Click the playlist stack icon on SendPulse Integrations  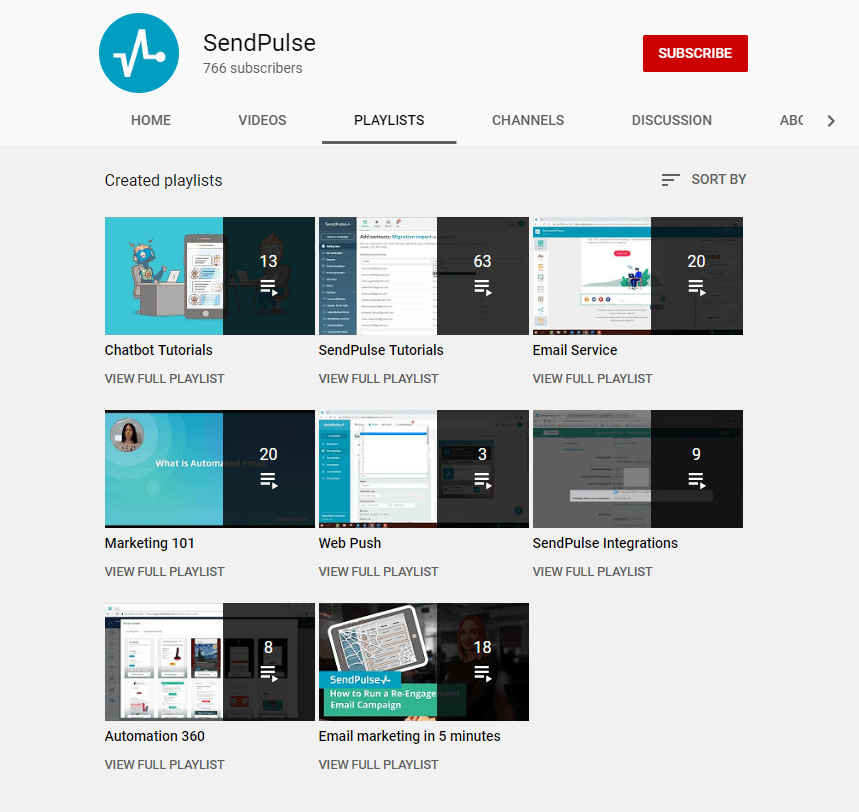tap(696, 481)
